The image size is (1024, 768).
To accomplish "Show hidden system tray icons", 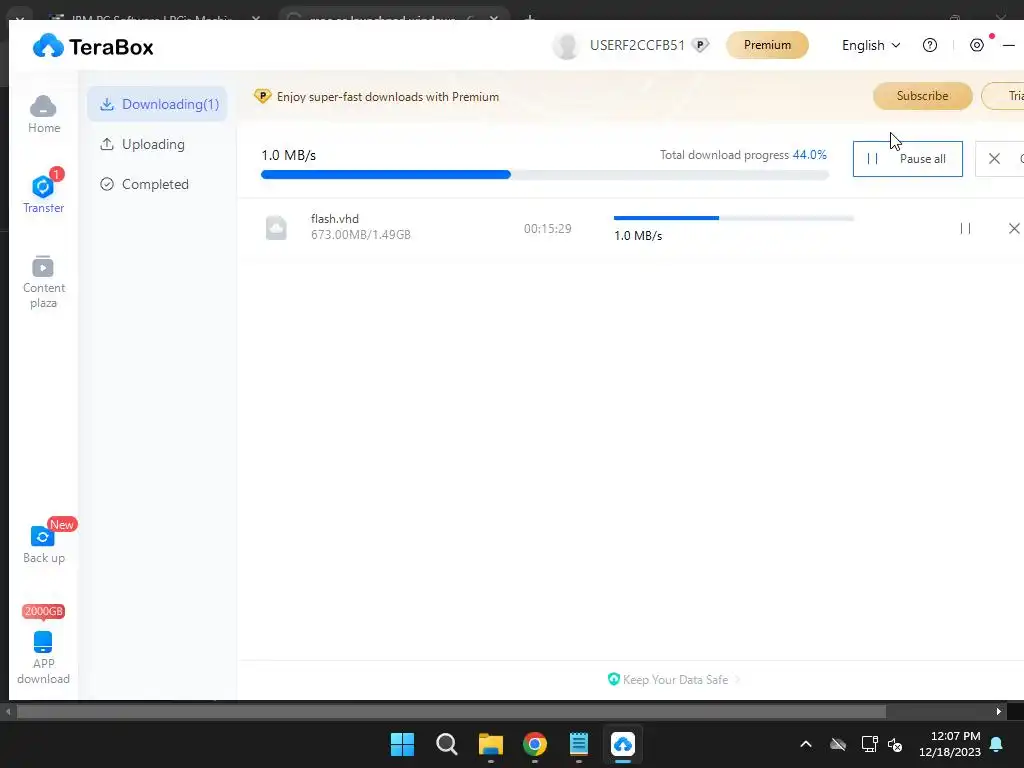I will [806, 744].
